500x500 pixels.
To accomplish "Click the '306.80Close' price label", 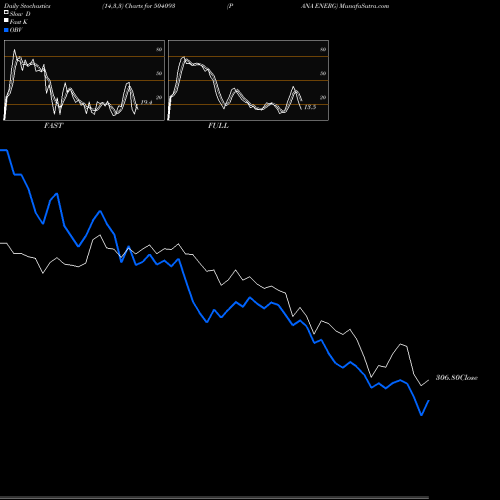I will pos(457,377).
